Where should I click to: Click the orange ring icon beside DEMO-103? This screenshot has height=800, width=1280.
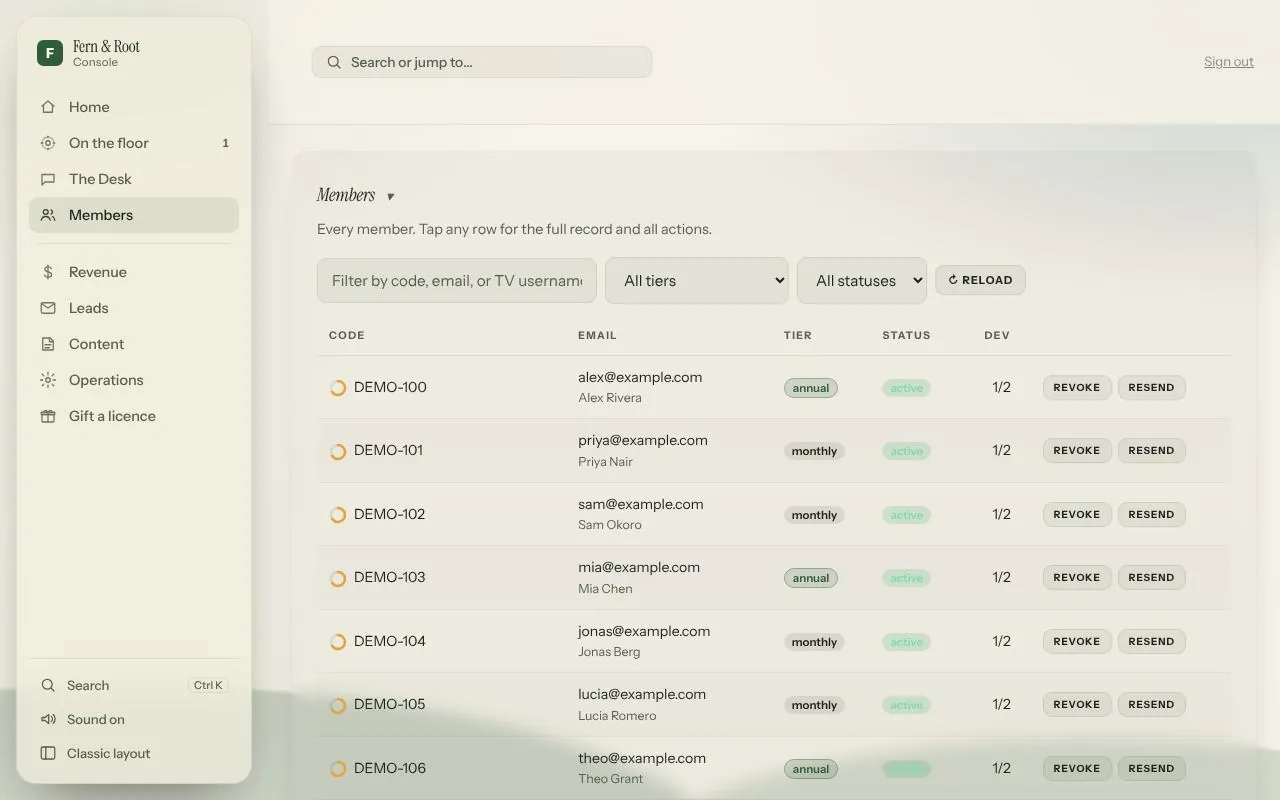[338, 578]
